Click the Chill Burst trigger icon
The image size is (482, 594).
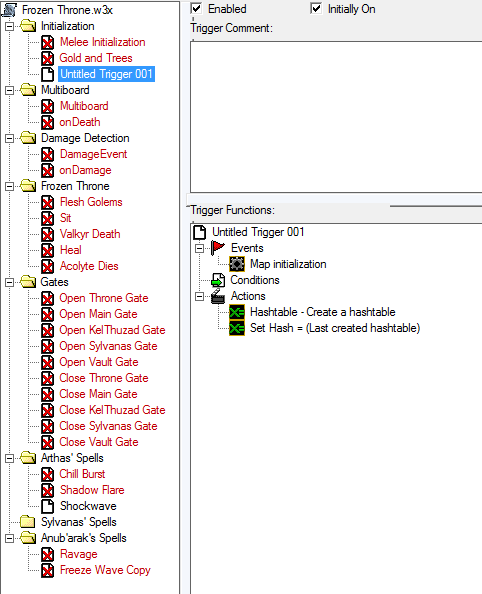tap(47, 474)
